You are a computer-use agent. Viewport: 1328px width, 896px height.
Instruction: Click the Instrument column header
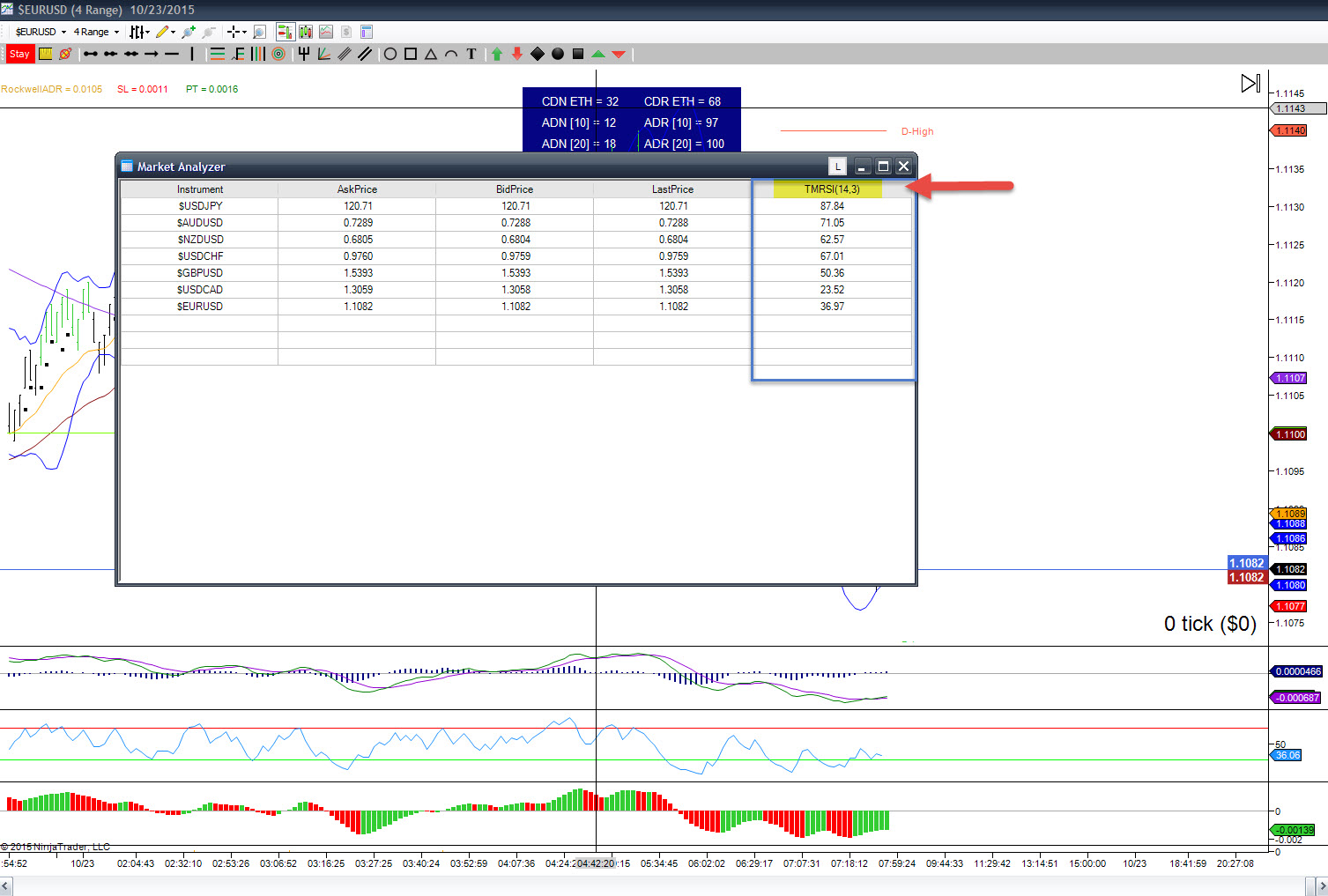[x=200, y=189]
